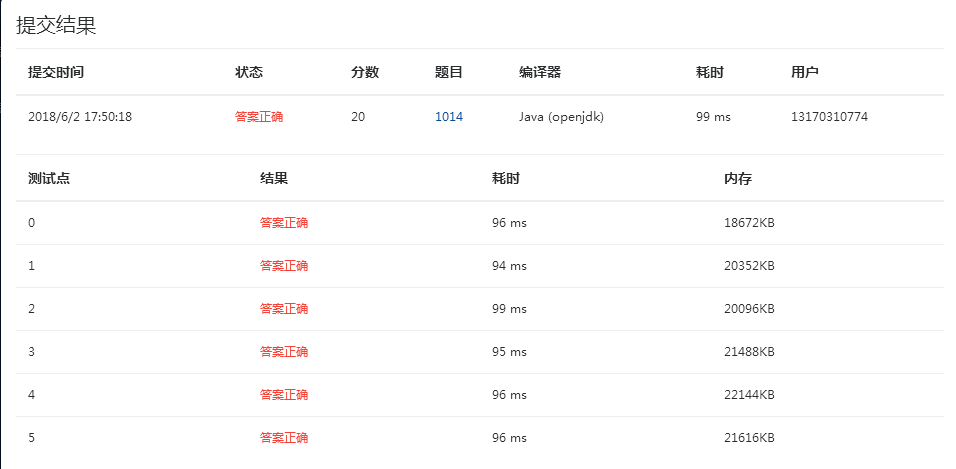Open problem link 1014
956x469 pixels.
(x=449, y=117)
